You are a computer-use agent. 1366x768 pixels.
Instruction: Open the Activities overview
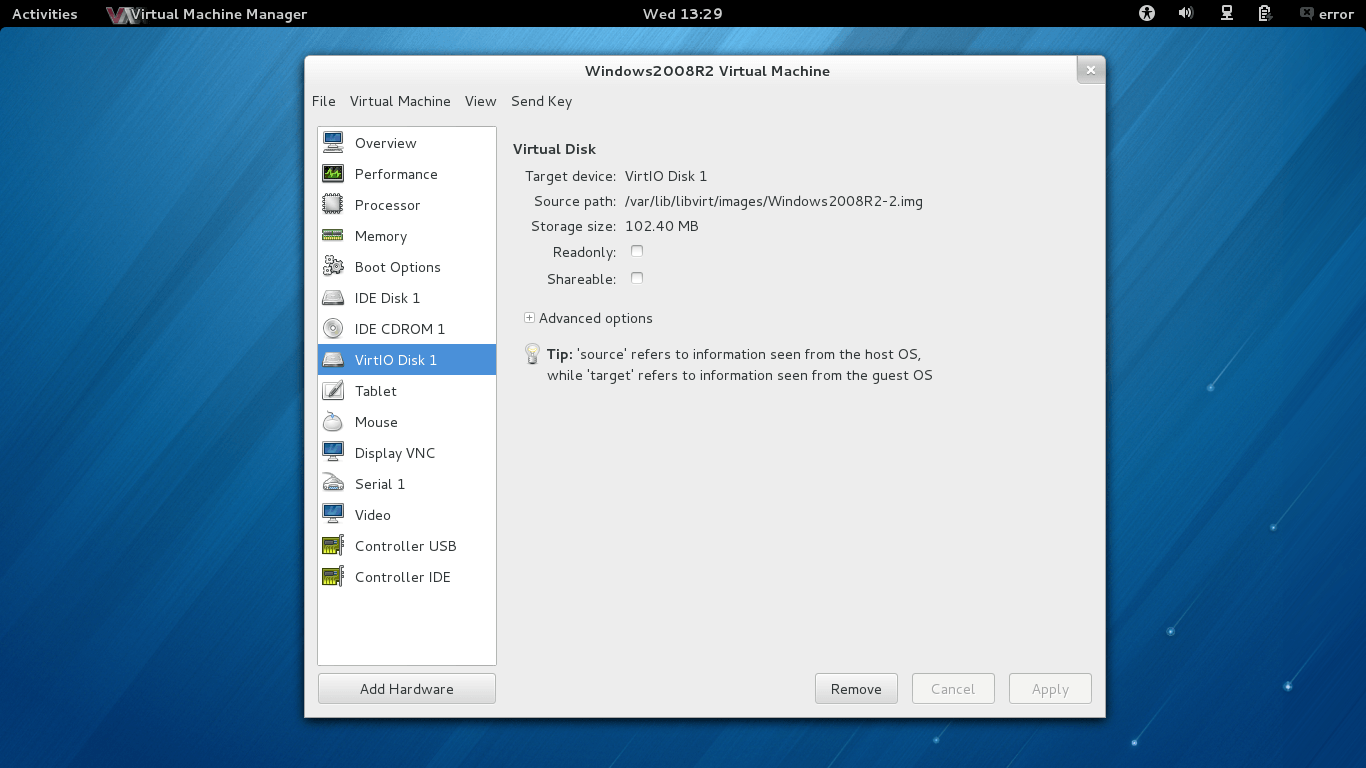pos(44,14)
